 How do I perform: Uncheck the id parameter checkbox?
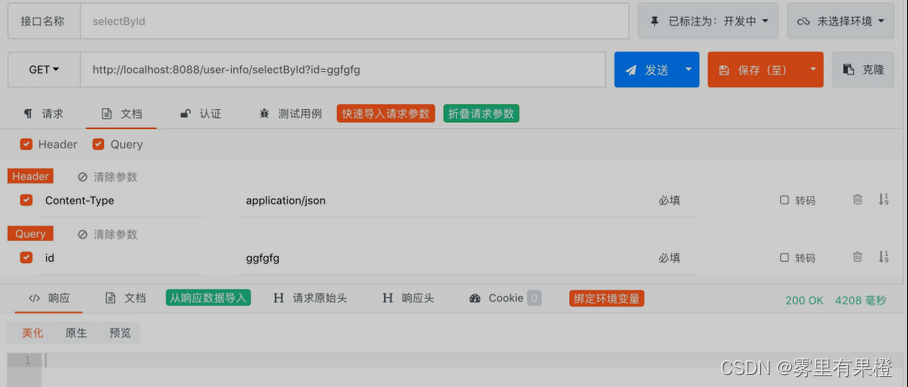click(x=26, y=258)
